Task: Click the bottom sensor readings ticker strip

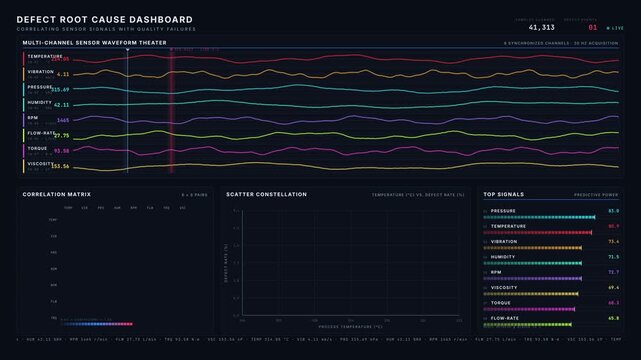Action: (320, 339)
